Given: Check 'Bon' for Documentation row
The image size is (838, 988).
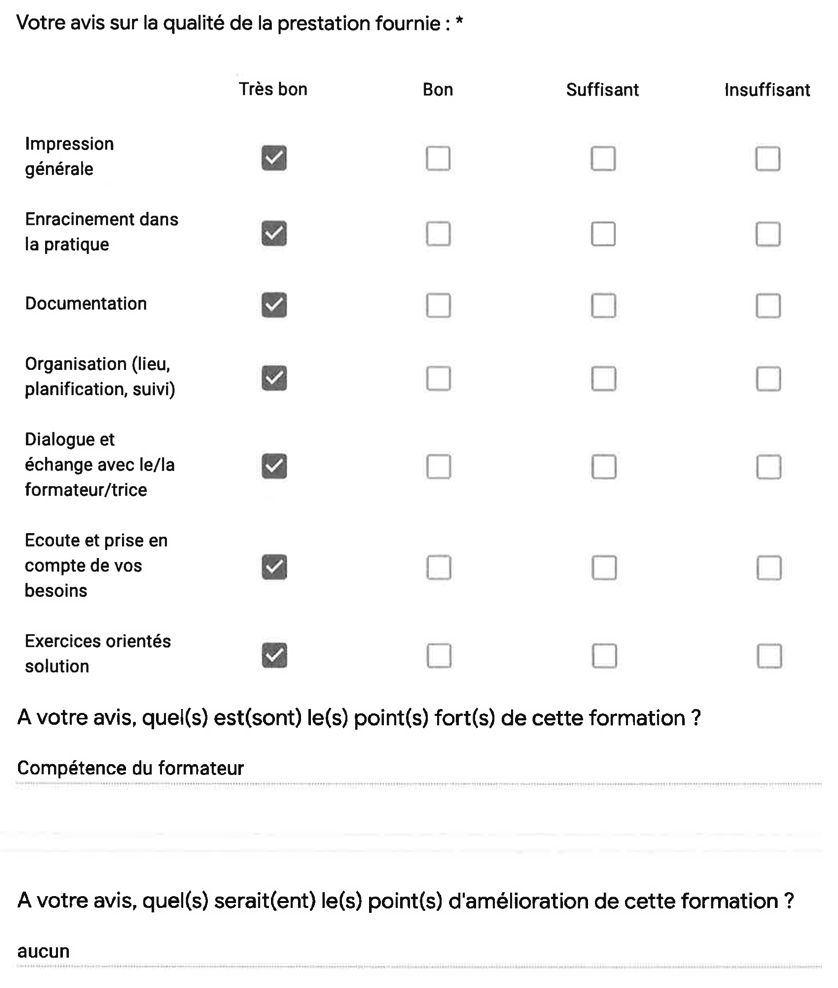Looking at the screenshot, I should coord(438,306).
